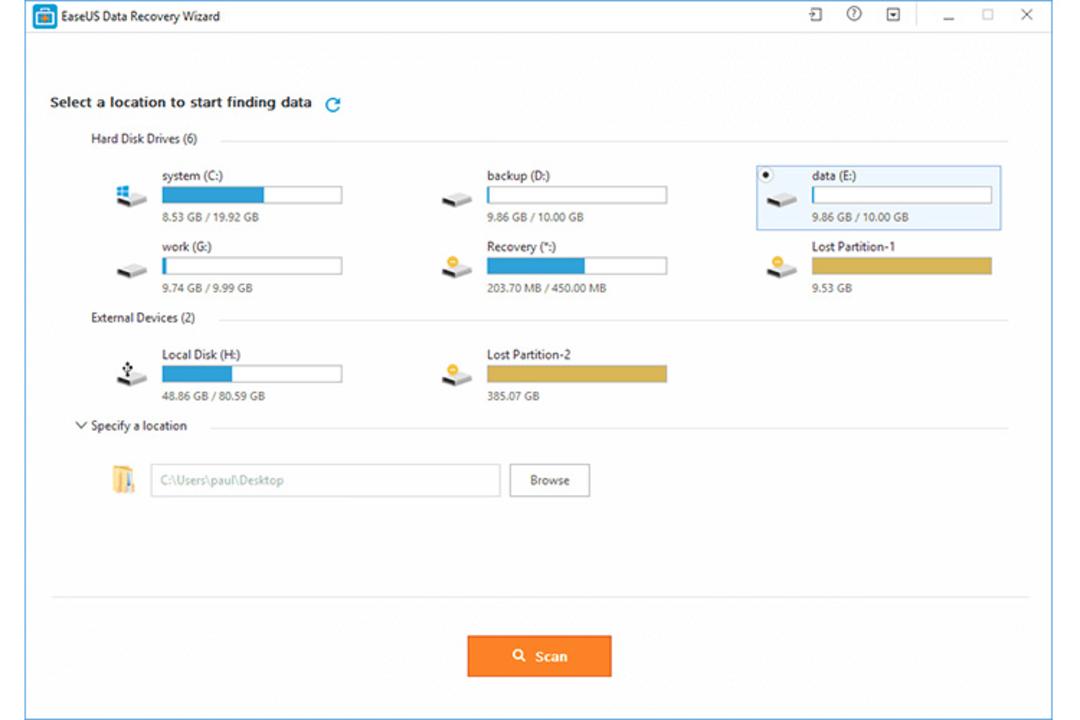Click the Lost Partition-1 drive icon
The height and width of the screenshot is (720, 1080).
coord(781,267)
